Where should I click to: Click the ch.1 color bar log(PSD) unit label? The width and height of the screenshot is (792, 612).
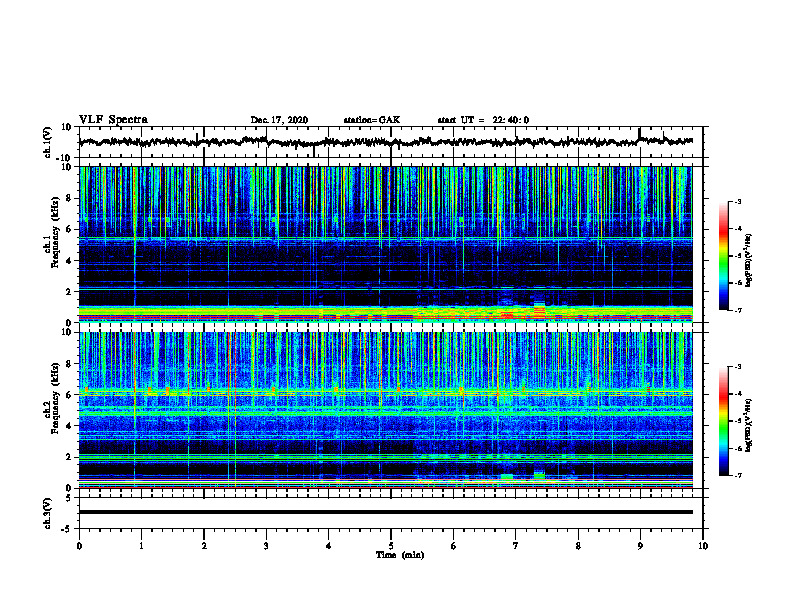click(749, 261)
